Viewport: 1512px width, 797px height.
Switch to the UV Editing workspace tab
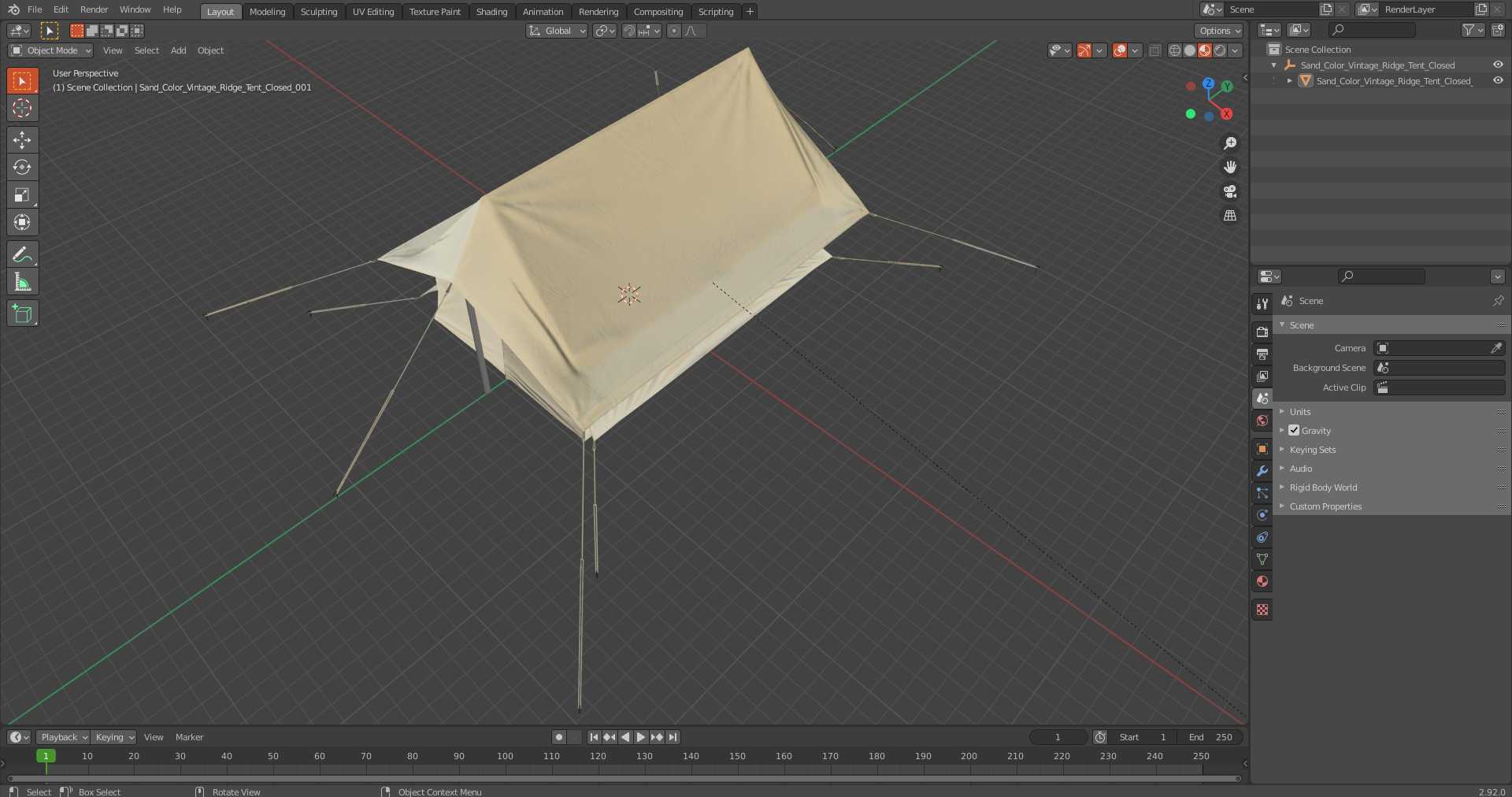(373, 12)
